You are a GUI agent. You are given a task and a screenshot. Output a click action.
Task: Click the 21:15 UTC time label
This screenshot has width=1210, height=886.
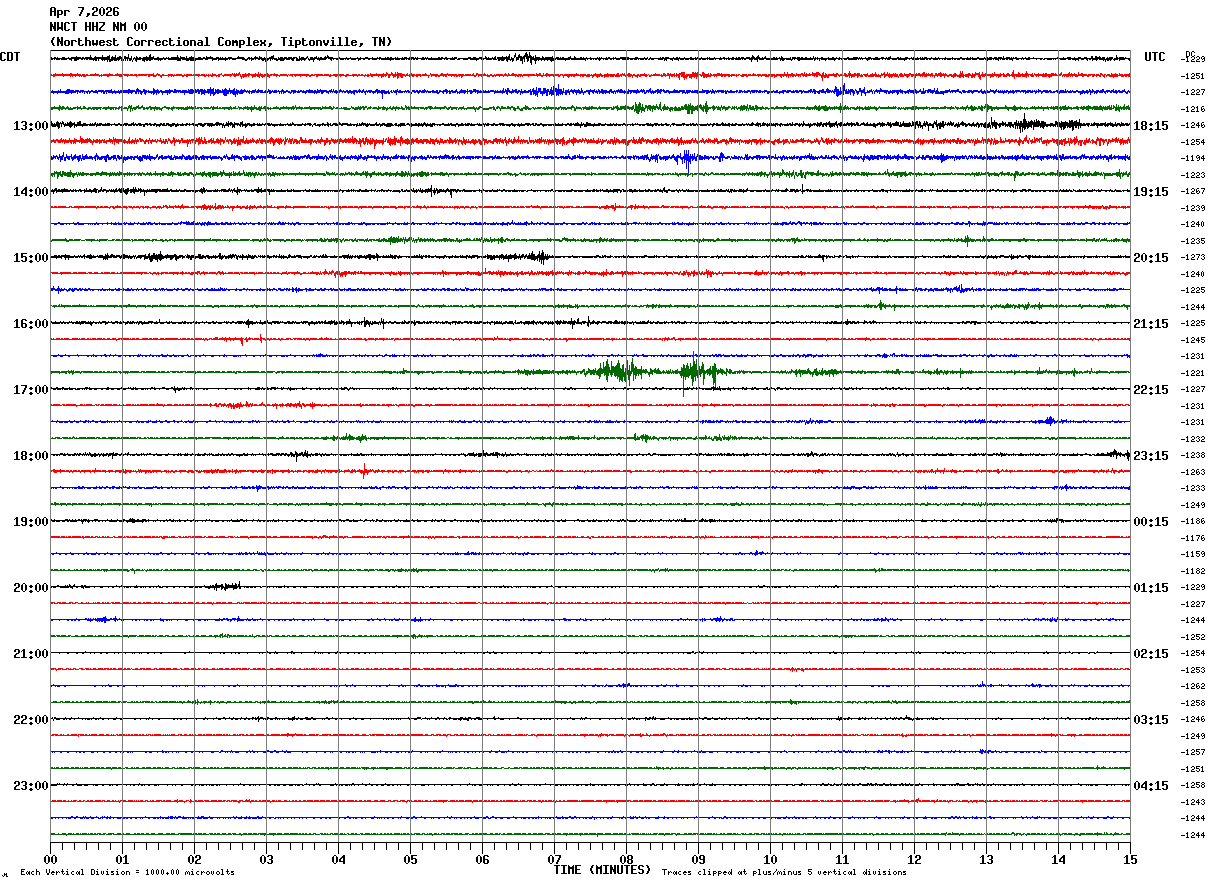pyautogui.click(x=1151, y=324)
